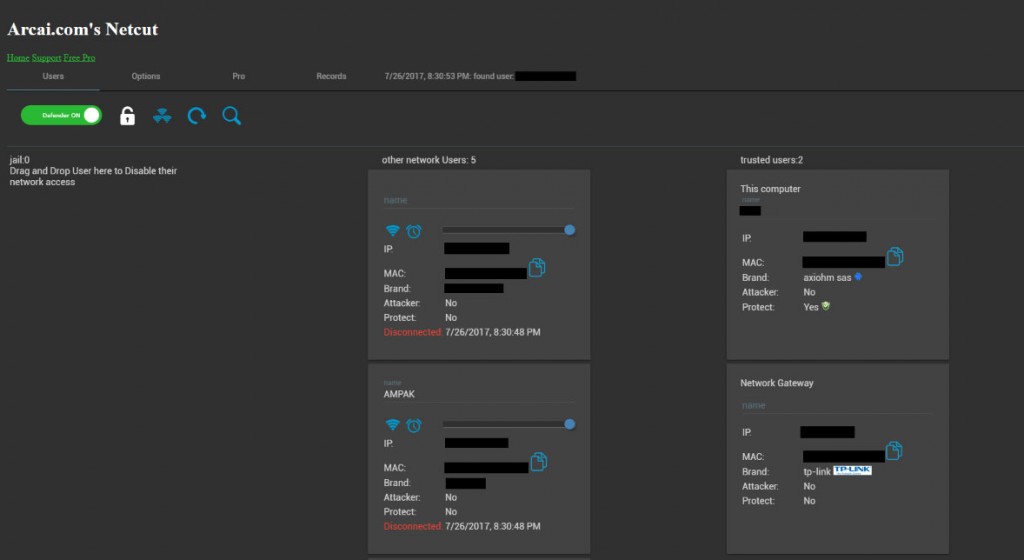Click the blue network topology icon
This screenshot has width=1024, height=560.
tap(162, 116)
